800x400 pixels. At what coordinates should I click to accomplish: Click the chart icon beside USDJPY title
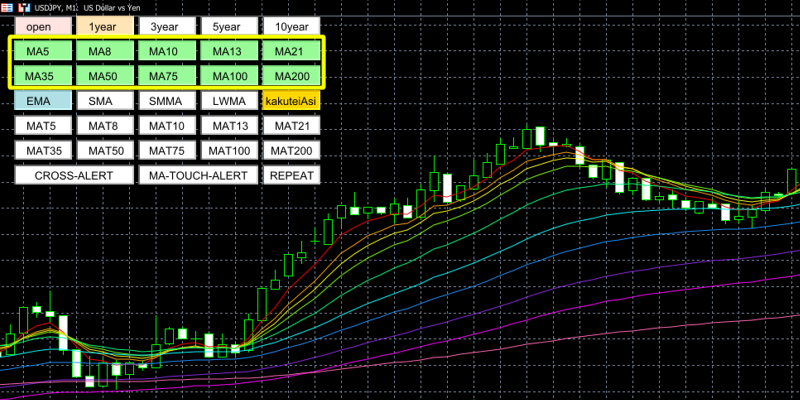(x=24, y=7)
